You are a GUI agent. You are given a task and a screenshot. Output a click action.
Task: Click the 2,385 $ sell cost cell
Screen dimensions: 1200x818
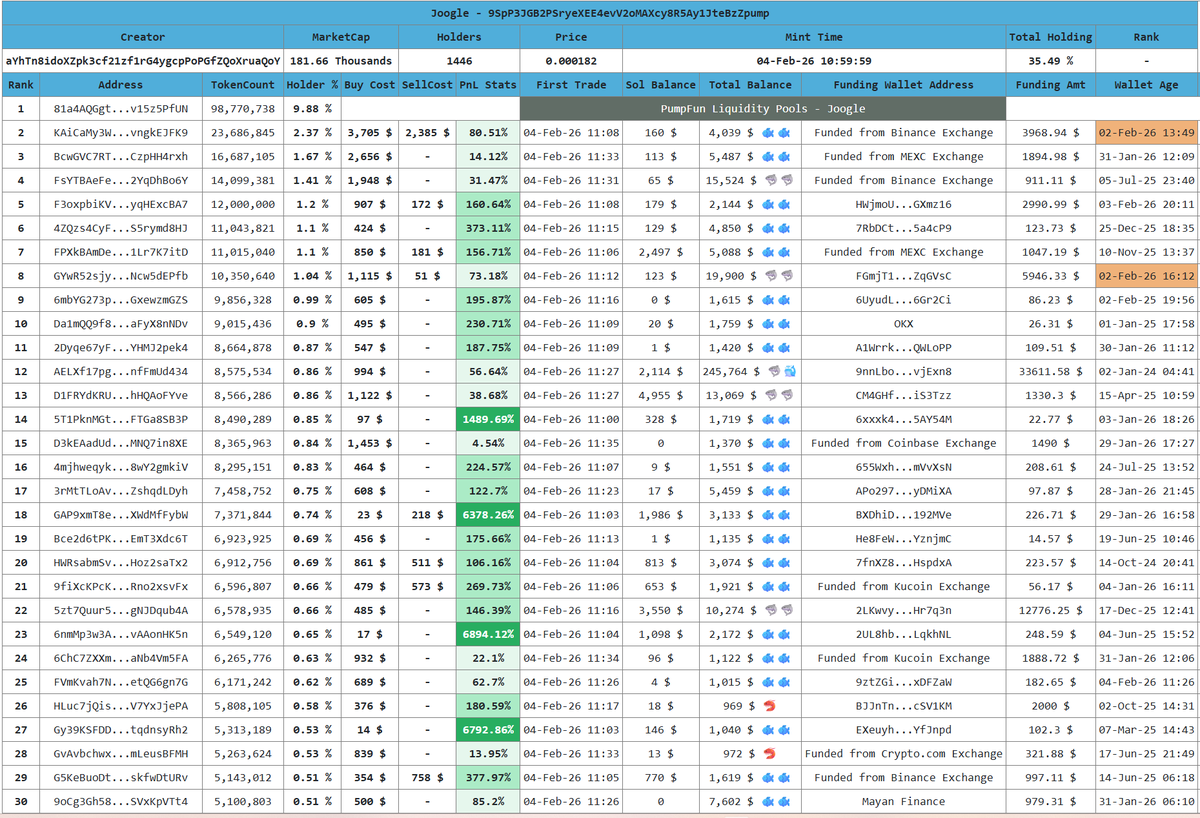click(427, 133)
